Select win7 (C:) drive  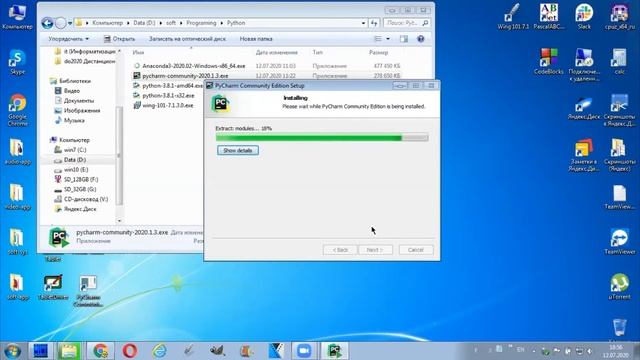coord(75,150)
